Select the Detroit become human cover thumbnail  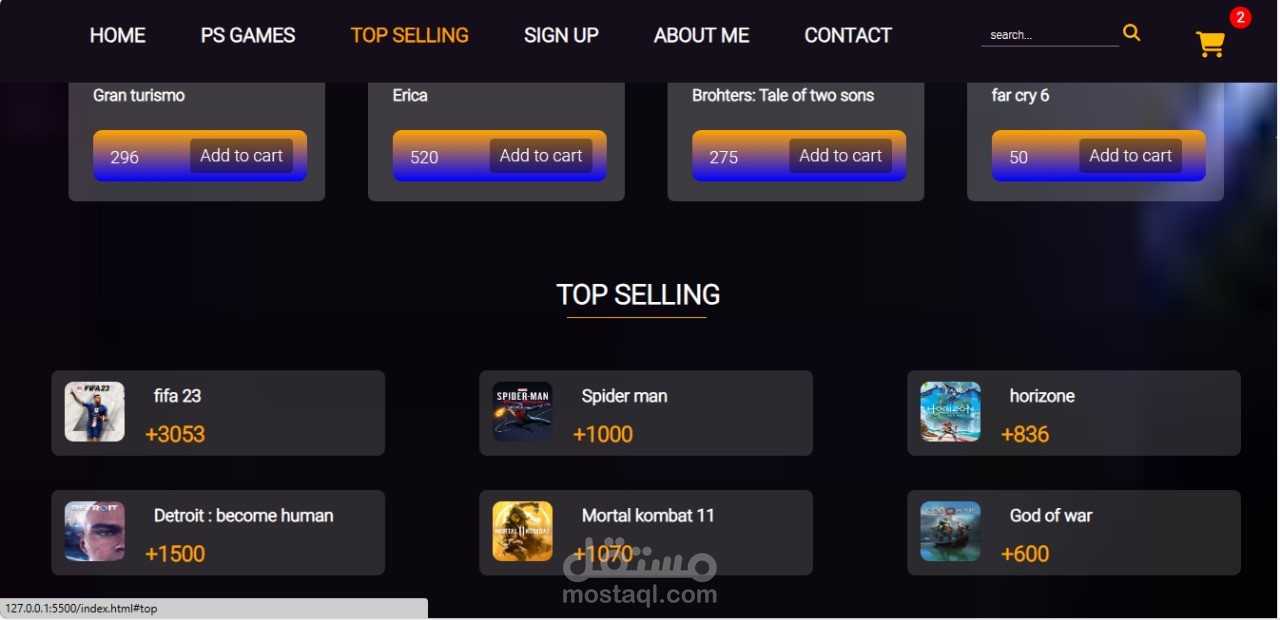(x=95, y=531)
